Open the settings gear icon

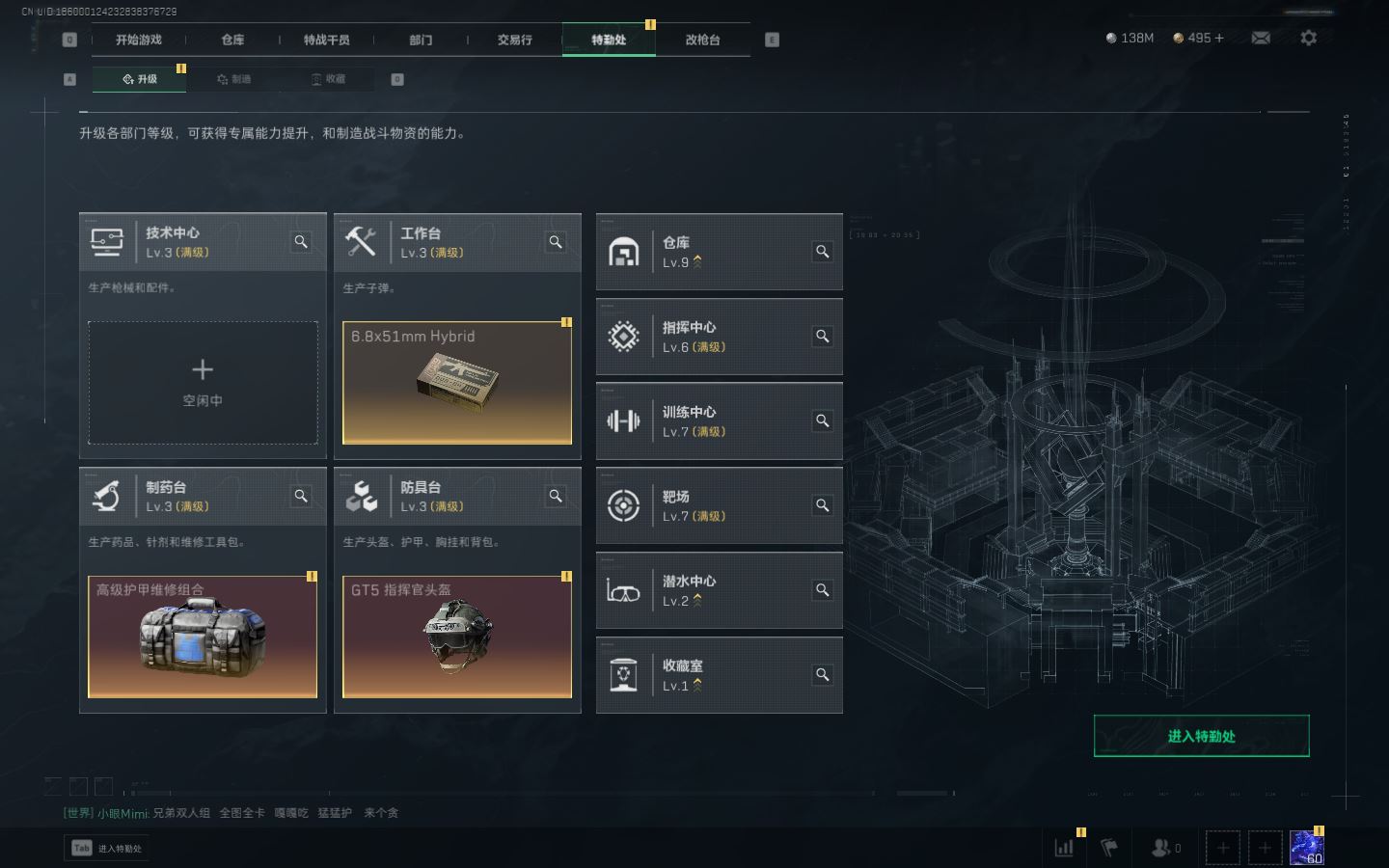[1308, 38]
